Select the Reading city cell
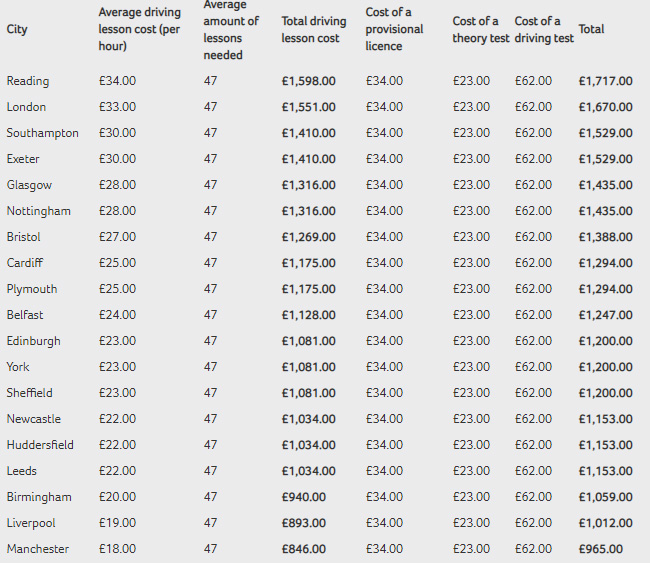 point(28,81)
